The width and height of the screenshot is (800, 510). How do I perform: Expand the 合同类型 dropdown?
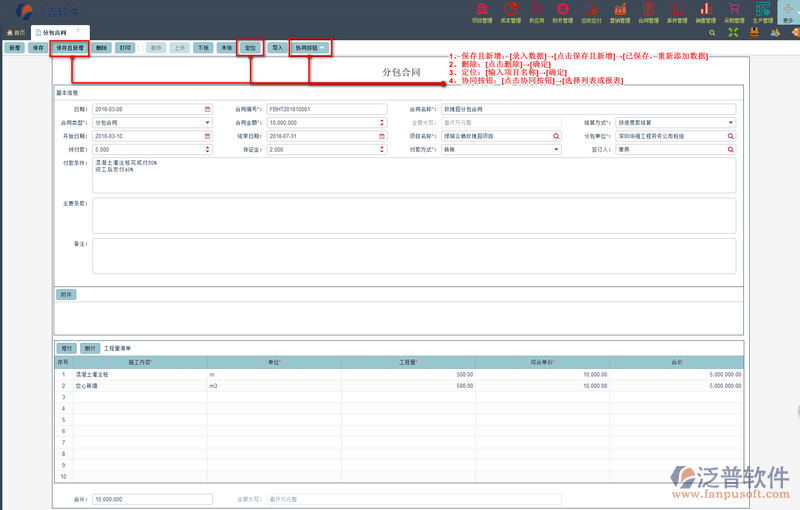(x=208, y=123)
